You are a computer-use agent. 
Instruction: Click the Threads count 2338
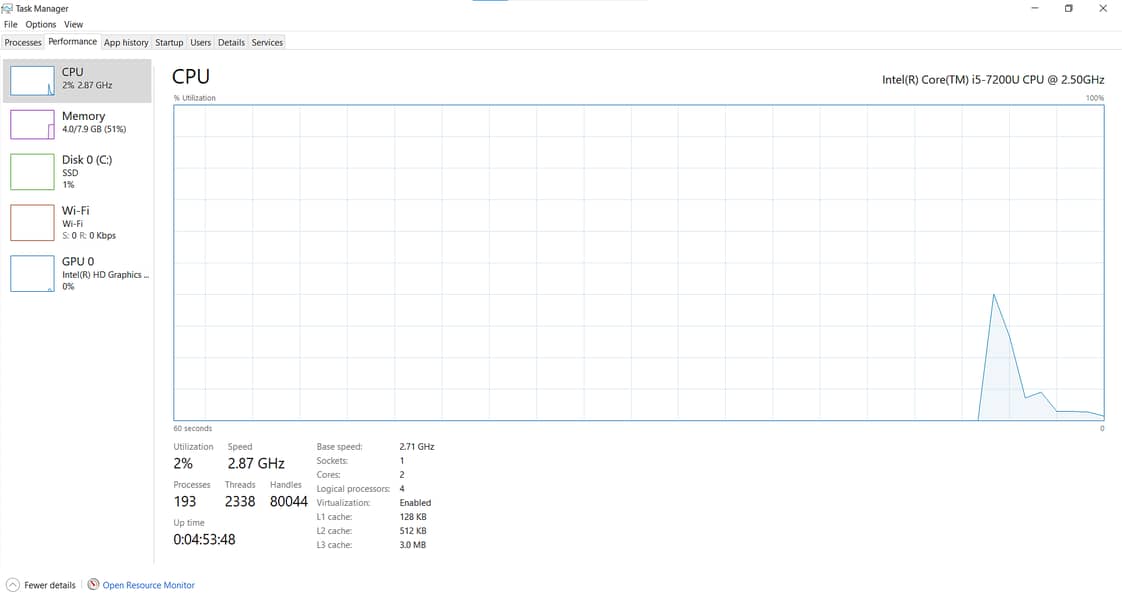240,501
